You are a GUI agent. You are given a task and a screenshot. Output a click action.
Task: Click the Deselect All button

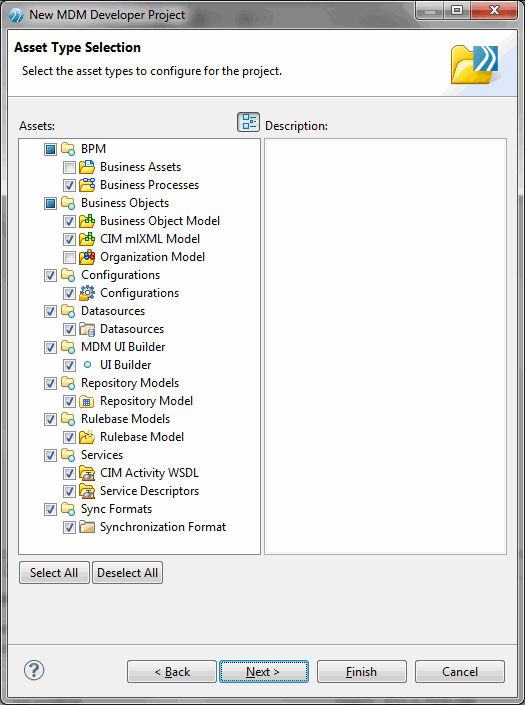pyautogui.click(x=128, y=572)
